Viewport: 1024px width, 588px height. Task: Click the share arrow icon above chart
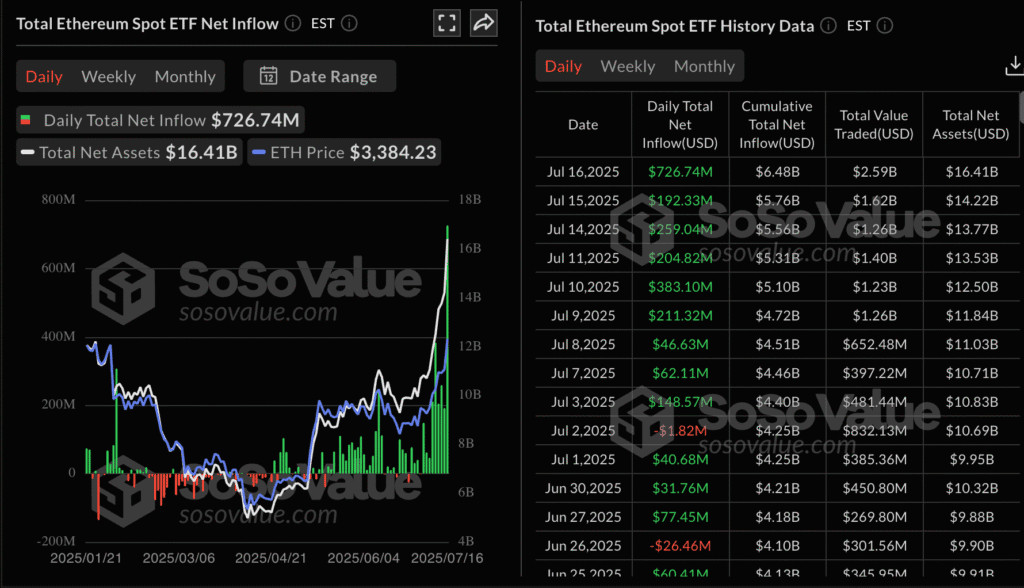[483, 23]
